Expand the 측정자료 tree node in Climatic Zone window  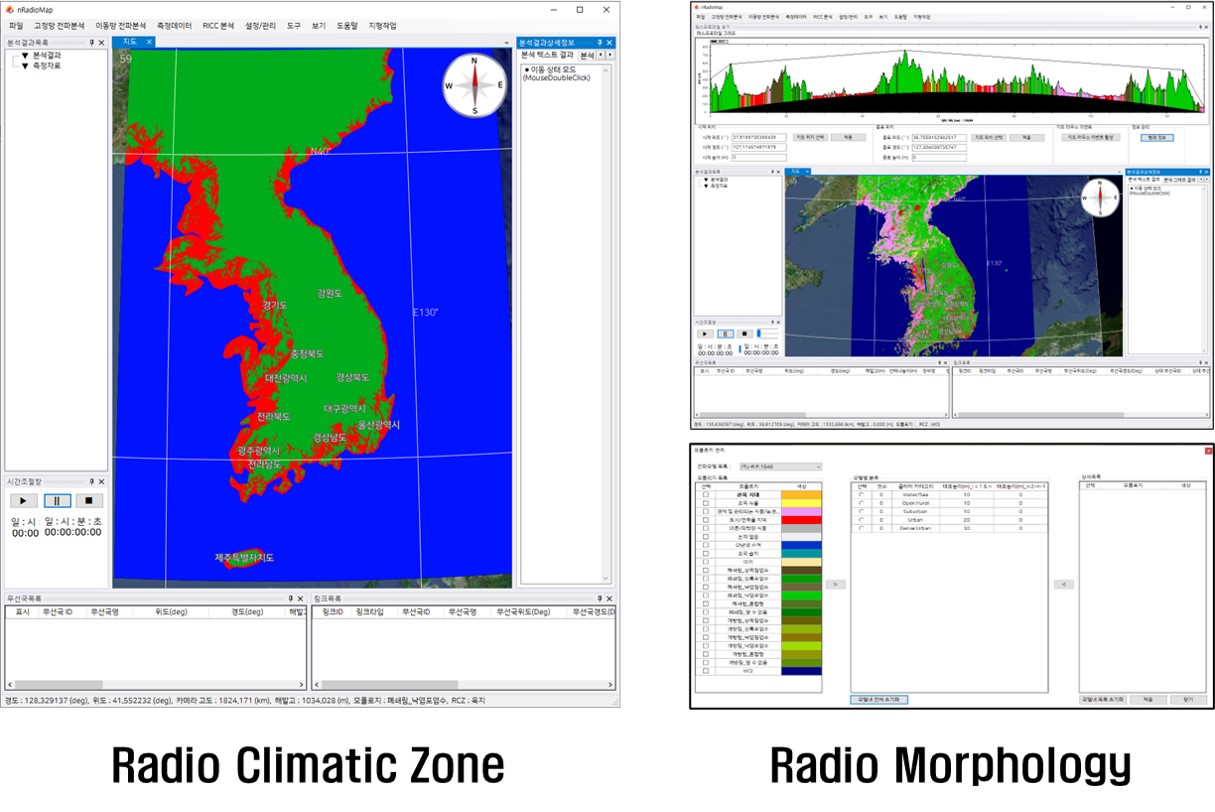24,66
